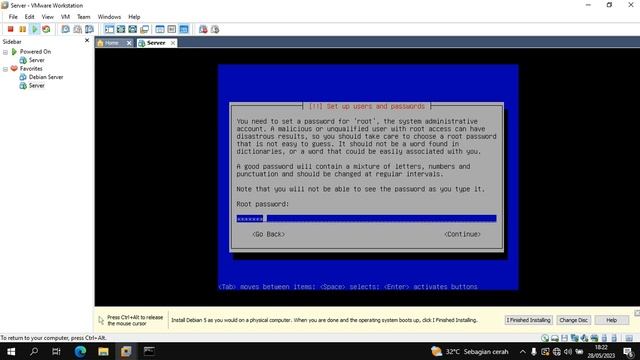Collapse the Favorites tree group
Screen dimensions: 640x360
point(5,69)
